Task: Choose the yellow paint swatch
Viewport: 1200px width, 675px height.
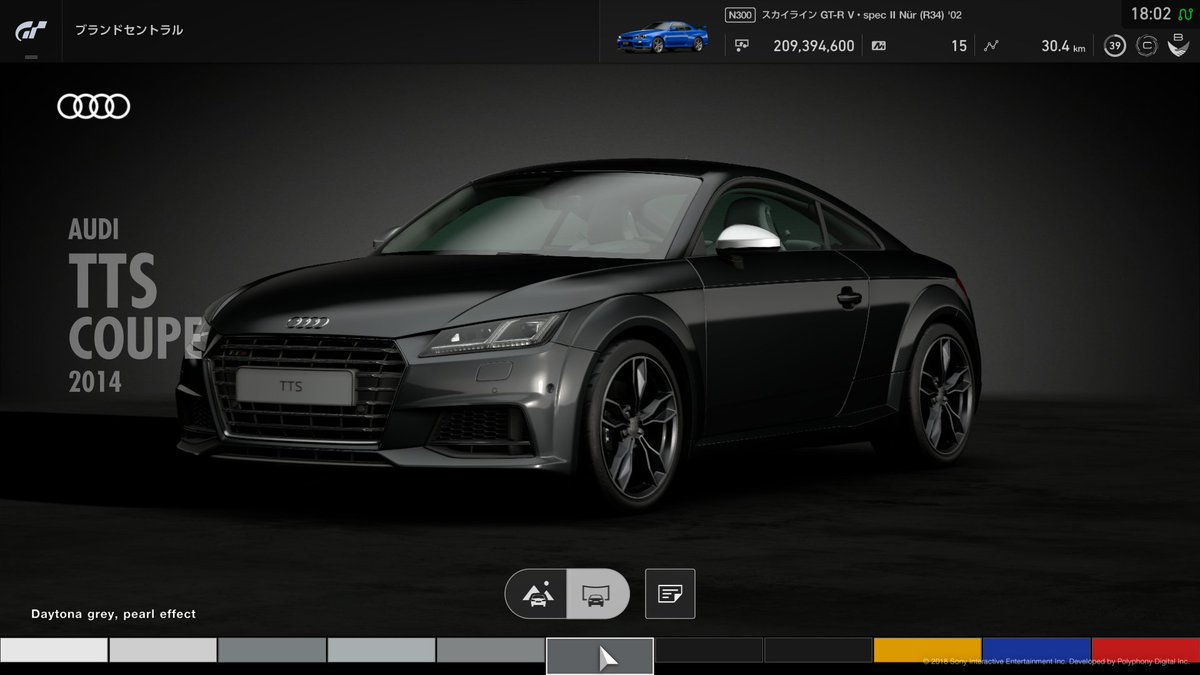Action: 927,650
